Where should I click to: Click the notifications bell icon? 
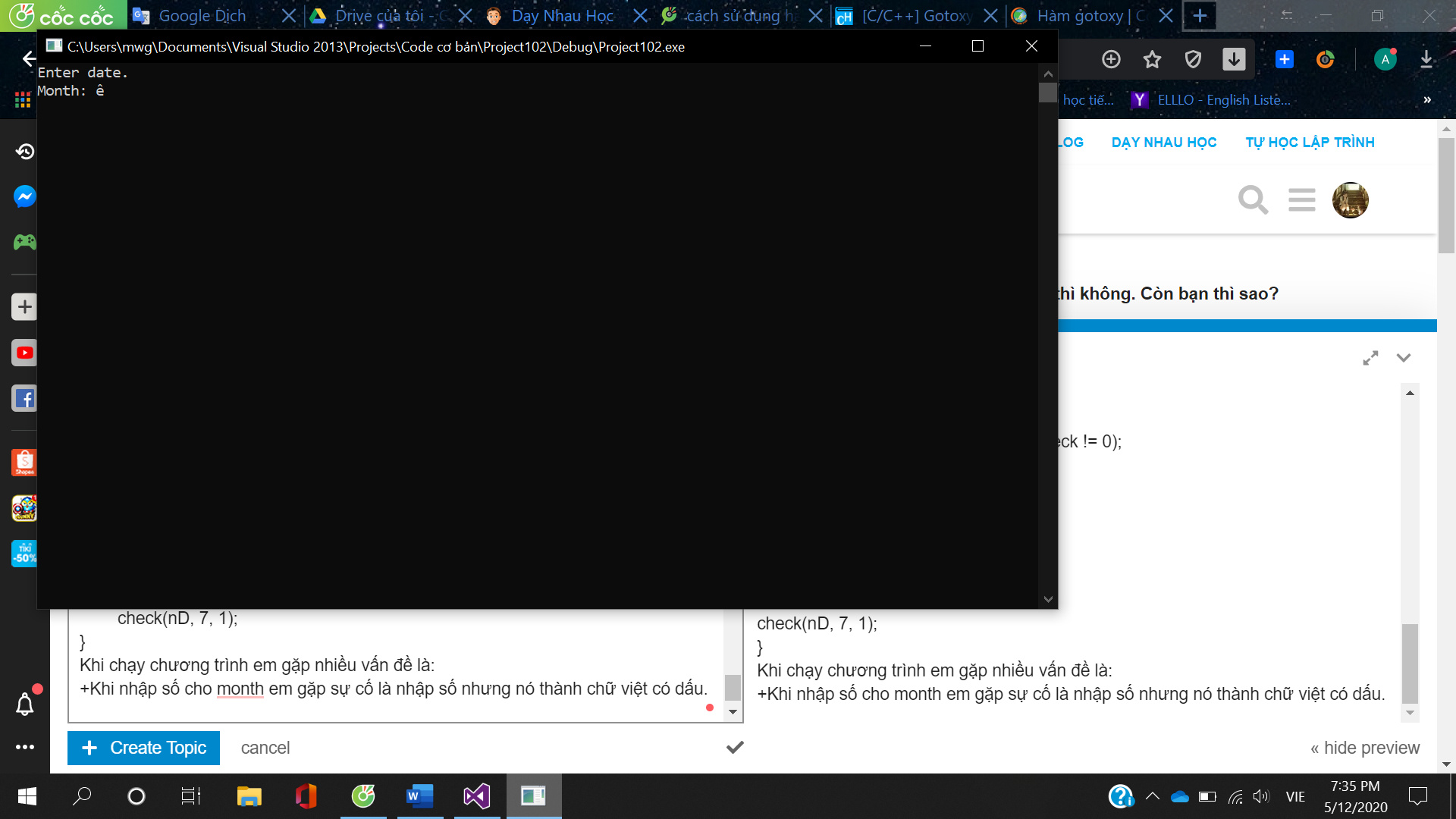coord(24,704)
